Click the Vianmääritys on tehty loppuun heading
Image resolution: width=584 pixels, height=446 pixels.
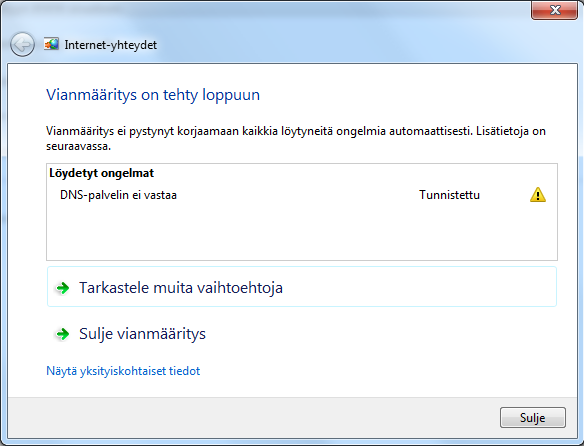pos(153,95)
